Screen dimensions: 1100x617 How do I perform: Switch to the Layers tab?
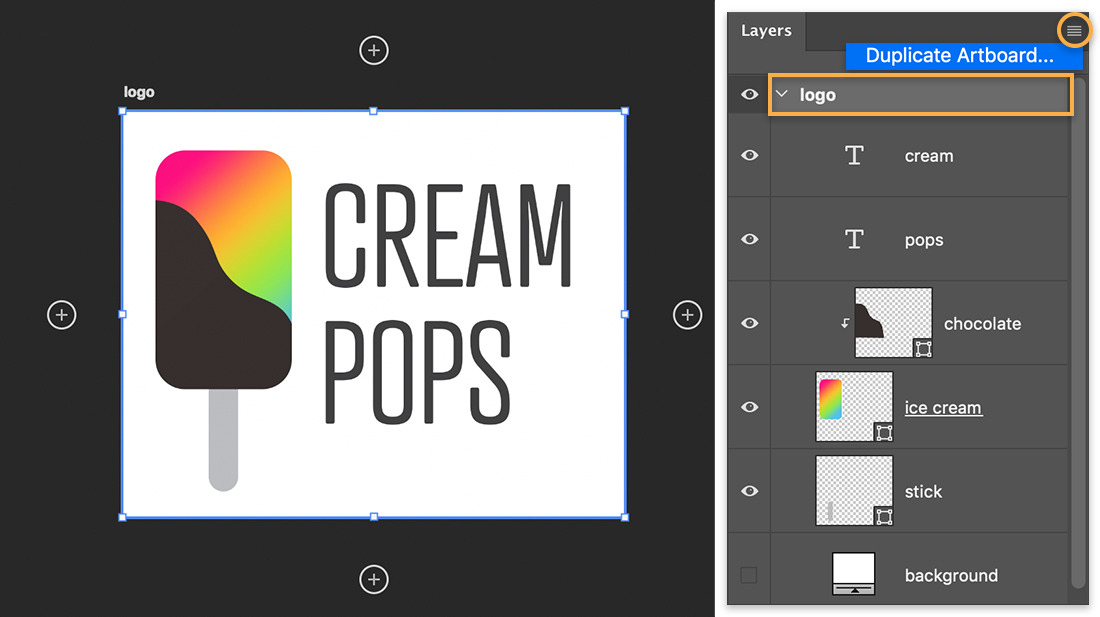pos(766,30)
